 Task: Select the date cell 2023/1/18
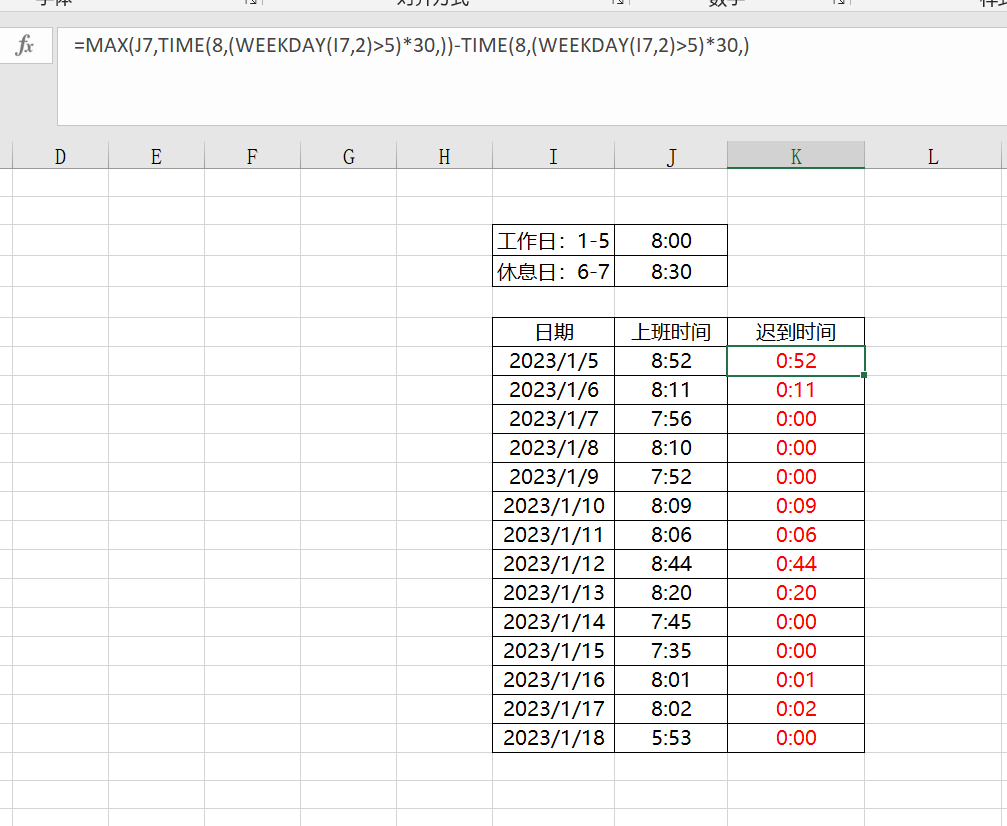point(553,737)
